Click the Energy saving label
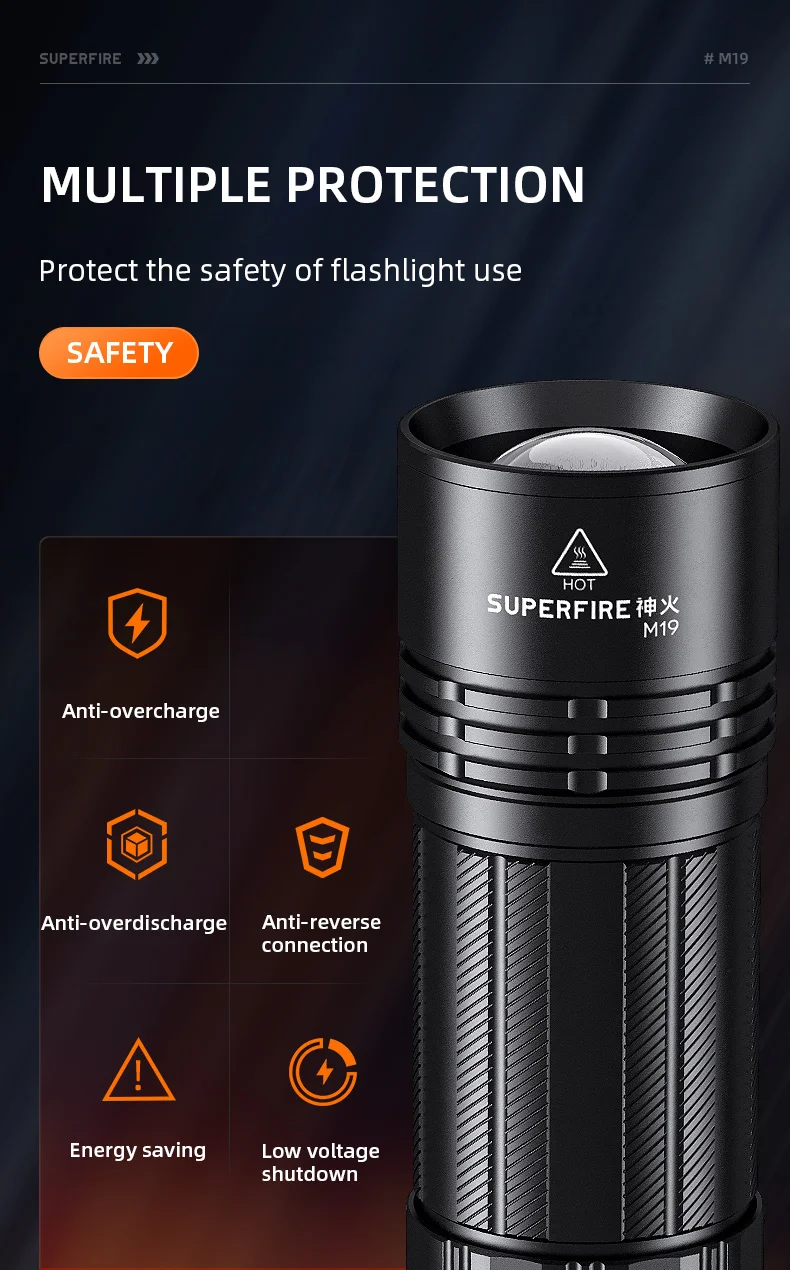The width and height of the screenshot is (790, 1270). coord(138,1150)
